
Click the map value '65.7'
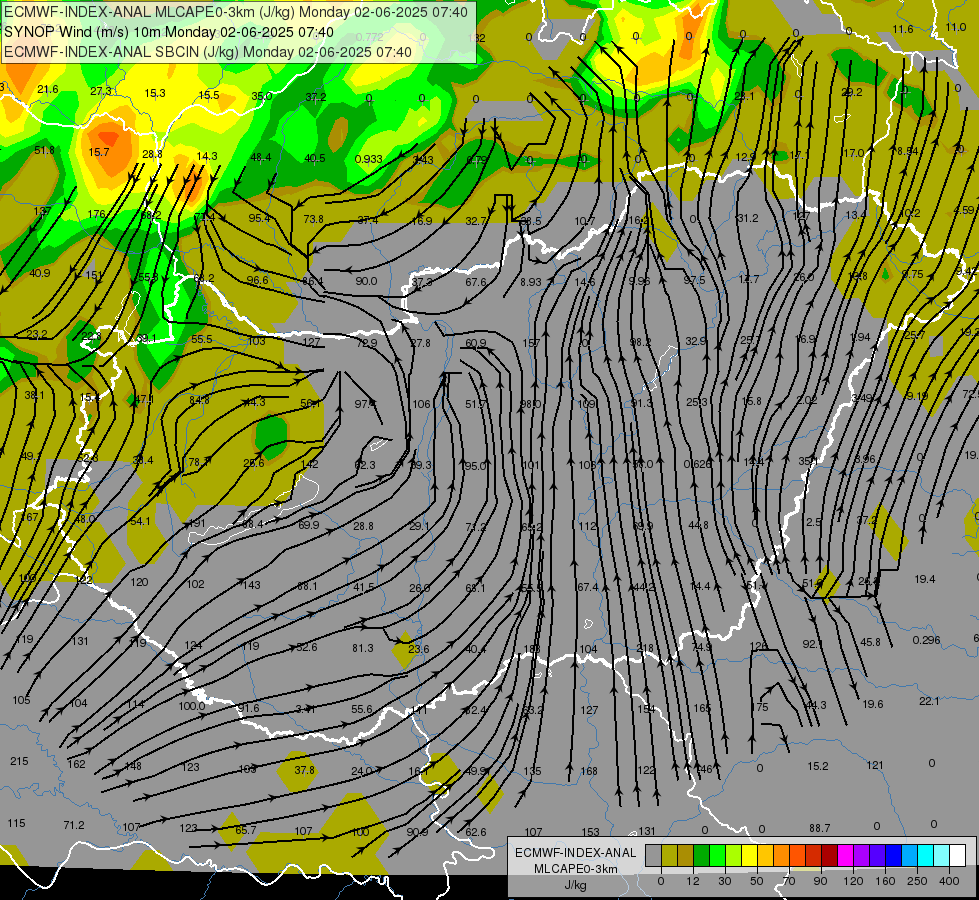246,831
